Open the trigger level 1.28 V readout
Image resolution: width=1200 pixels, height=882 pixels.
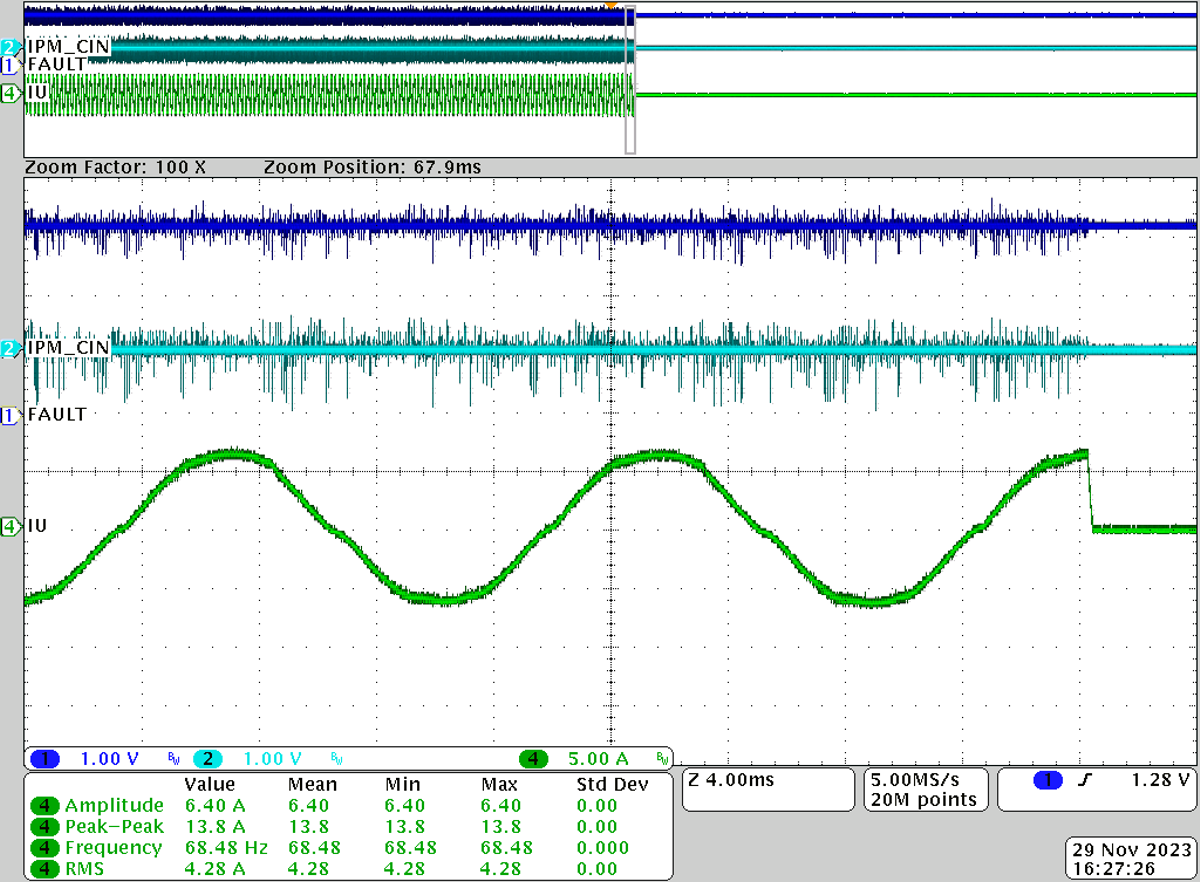point(1162,779)
